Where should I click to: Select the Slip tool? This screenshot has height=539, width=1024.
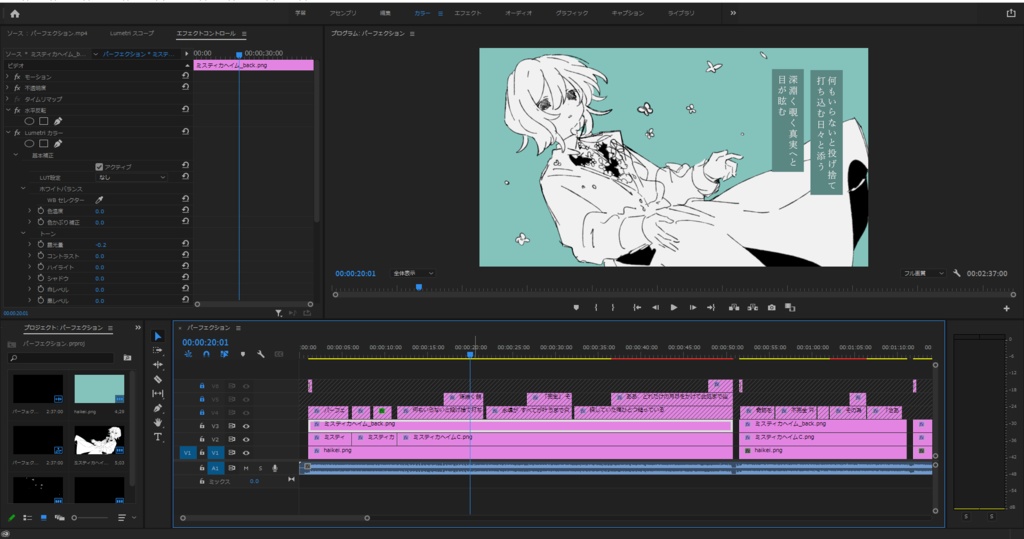[x=157, y=393]
